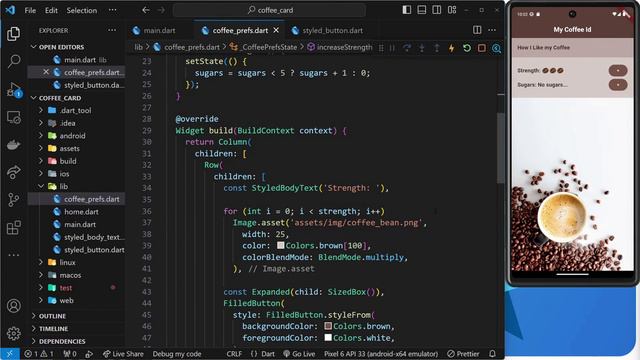Click the VS Code logo icon
Image resolution: width=640 pixels, height=360 pixels.
[10, 10]
